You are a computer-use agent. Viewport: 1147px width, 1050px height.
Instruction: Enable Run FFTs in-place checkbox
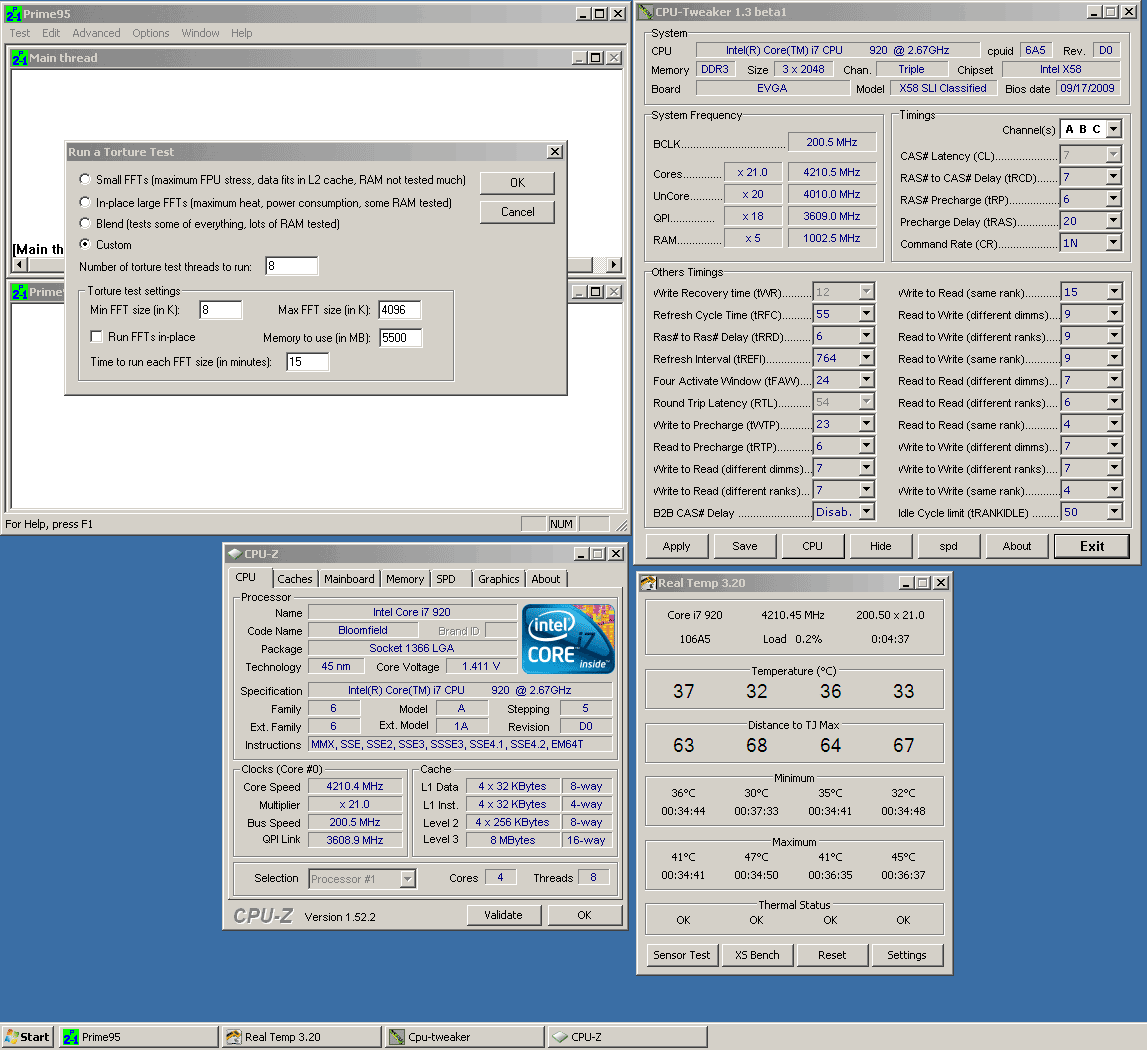click(96, 337)
